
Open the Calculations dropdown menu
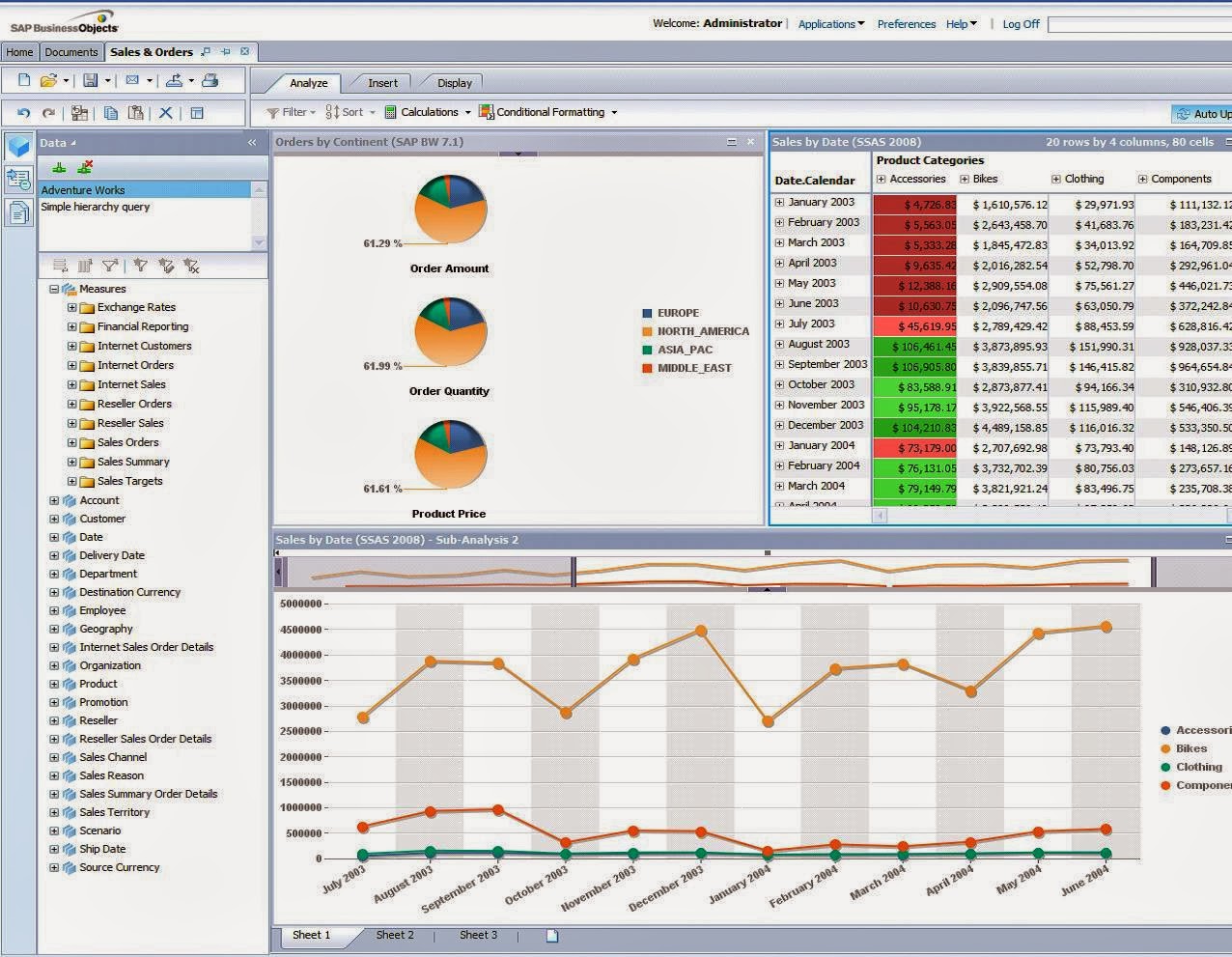tap(428, 112)
